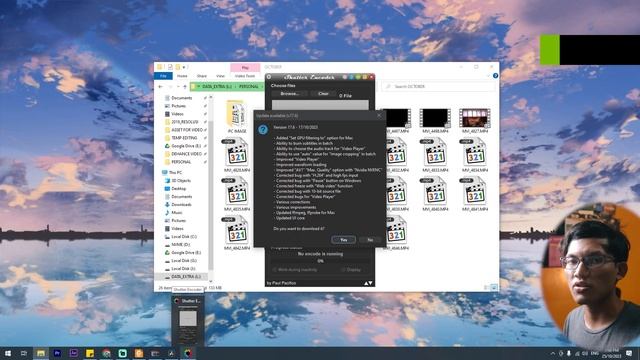Click Explorer Back arrow

coord(160,87)
